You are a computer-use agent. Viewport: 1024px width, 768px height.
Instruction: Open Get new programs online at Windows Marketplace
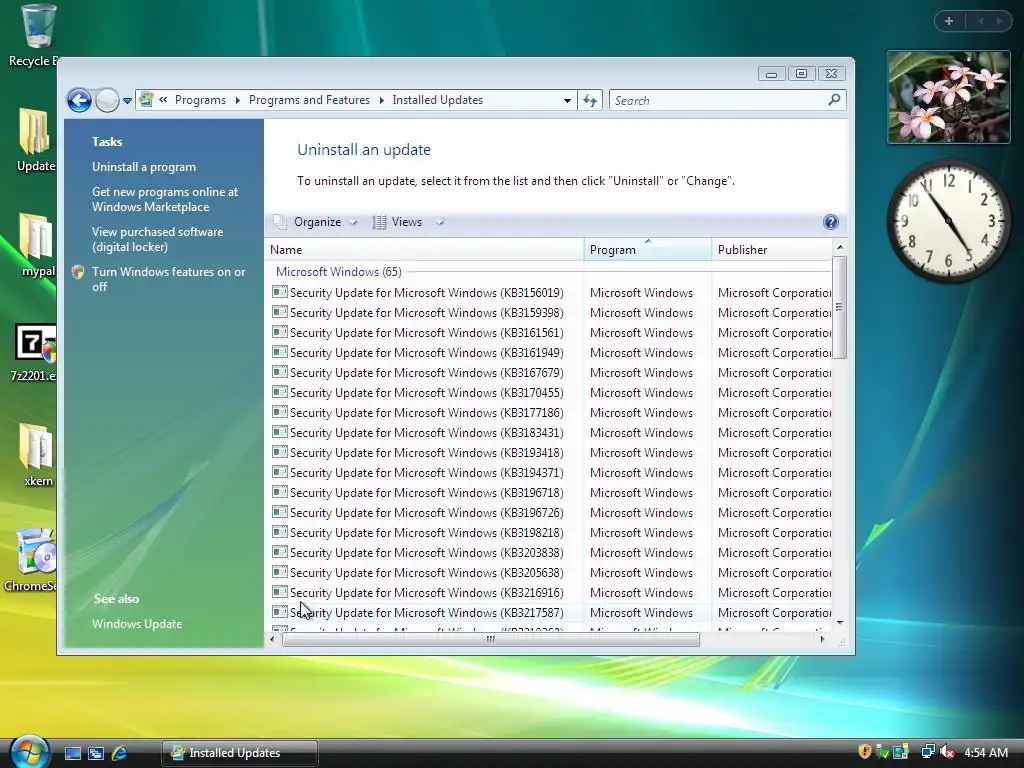165,199
